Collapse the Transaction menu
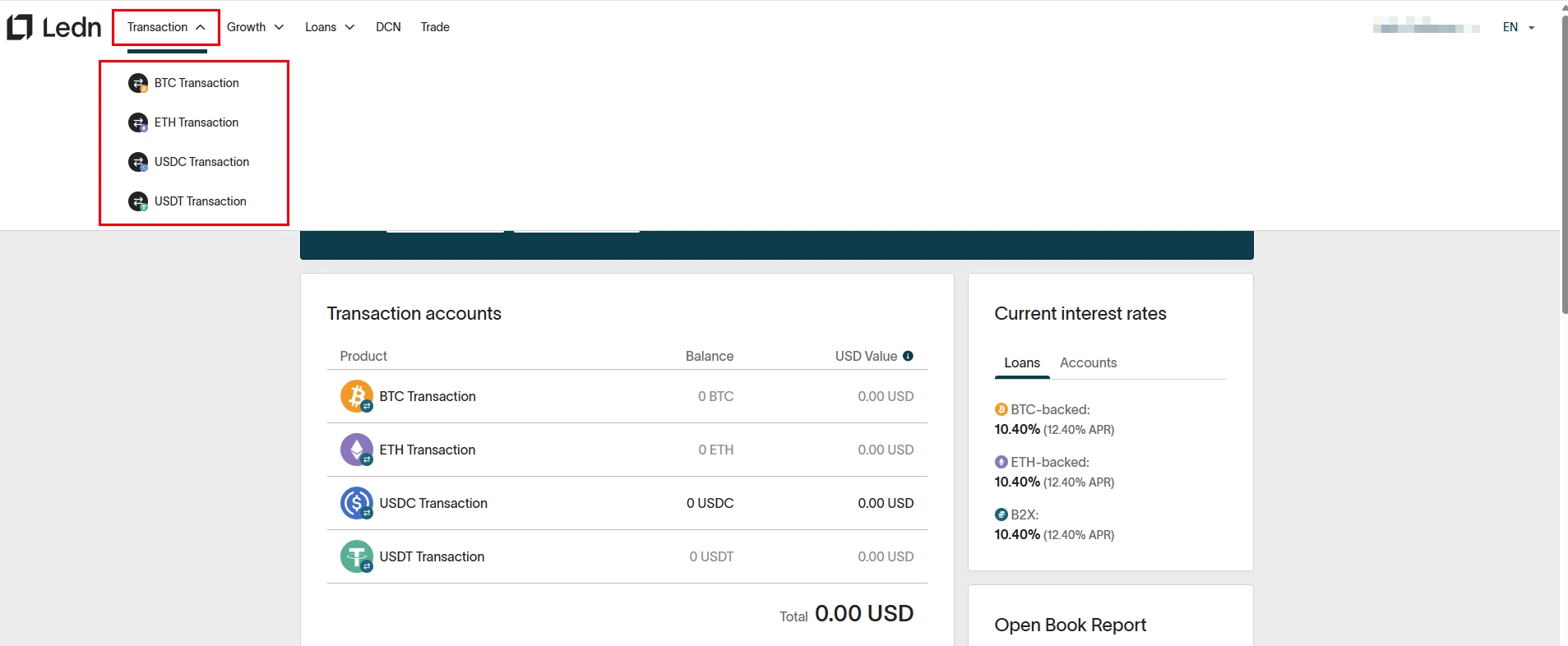 pyautogui.click(x=166, y=27)
